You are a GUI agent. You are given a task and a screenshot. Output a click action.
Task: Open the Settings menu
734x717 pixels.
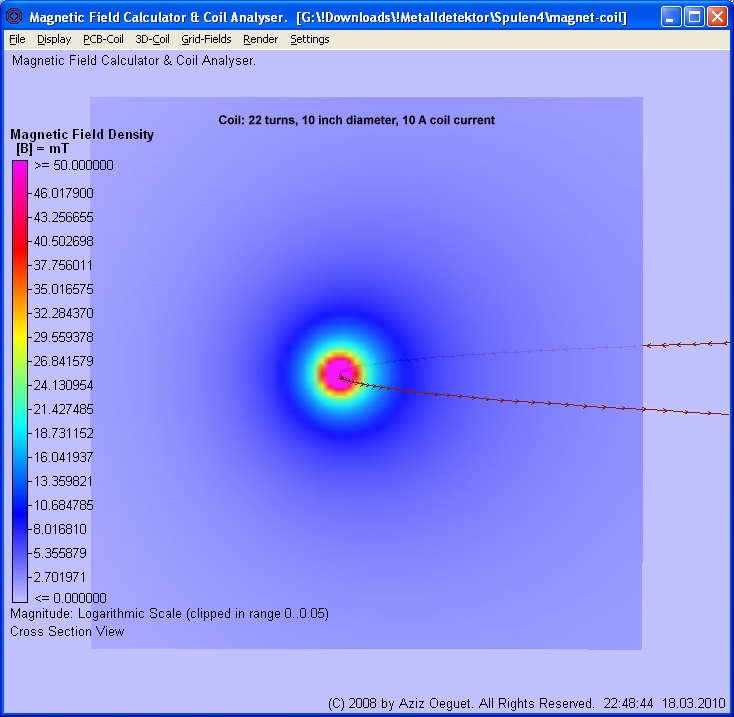point(309,39)
